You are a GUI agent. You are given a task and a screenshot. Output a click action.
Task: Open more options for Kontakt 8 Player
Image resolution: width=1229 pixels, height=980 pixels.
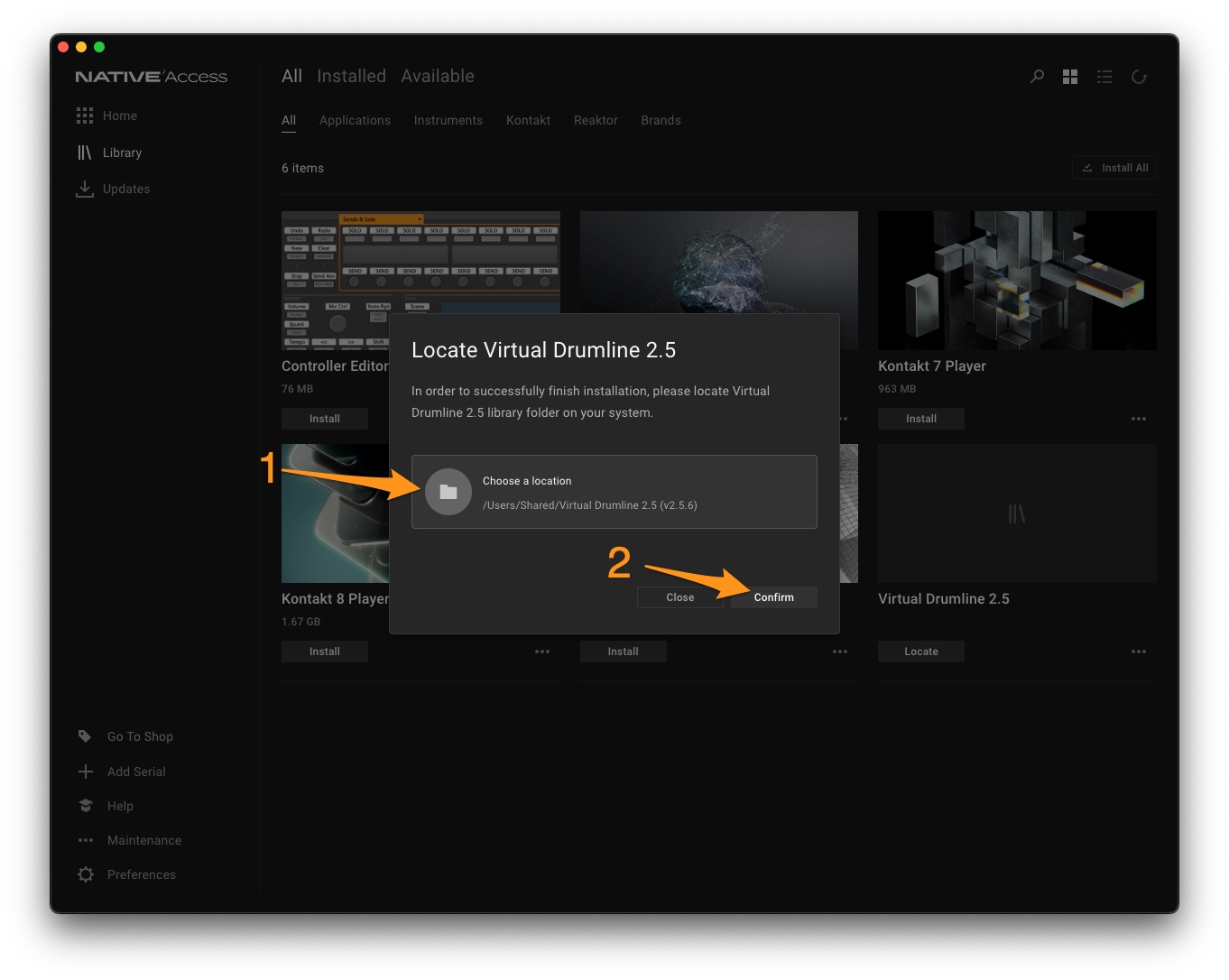coord(542,652)
